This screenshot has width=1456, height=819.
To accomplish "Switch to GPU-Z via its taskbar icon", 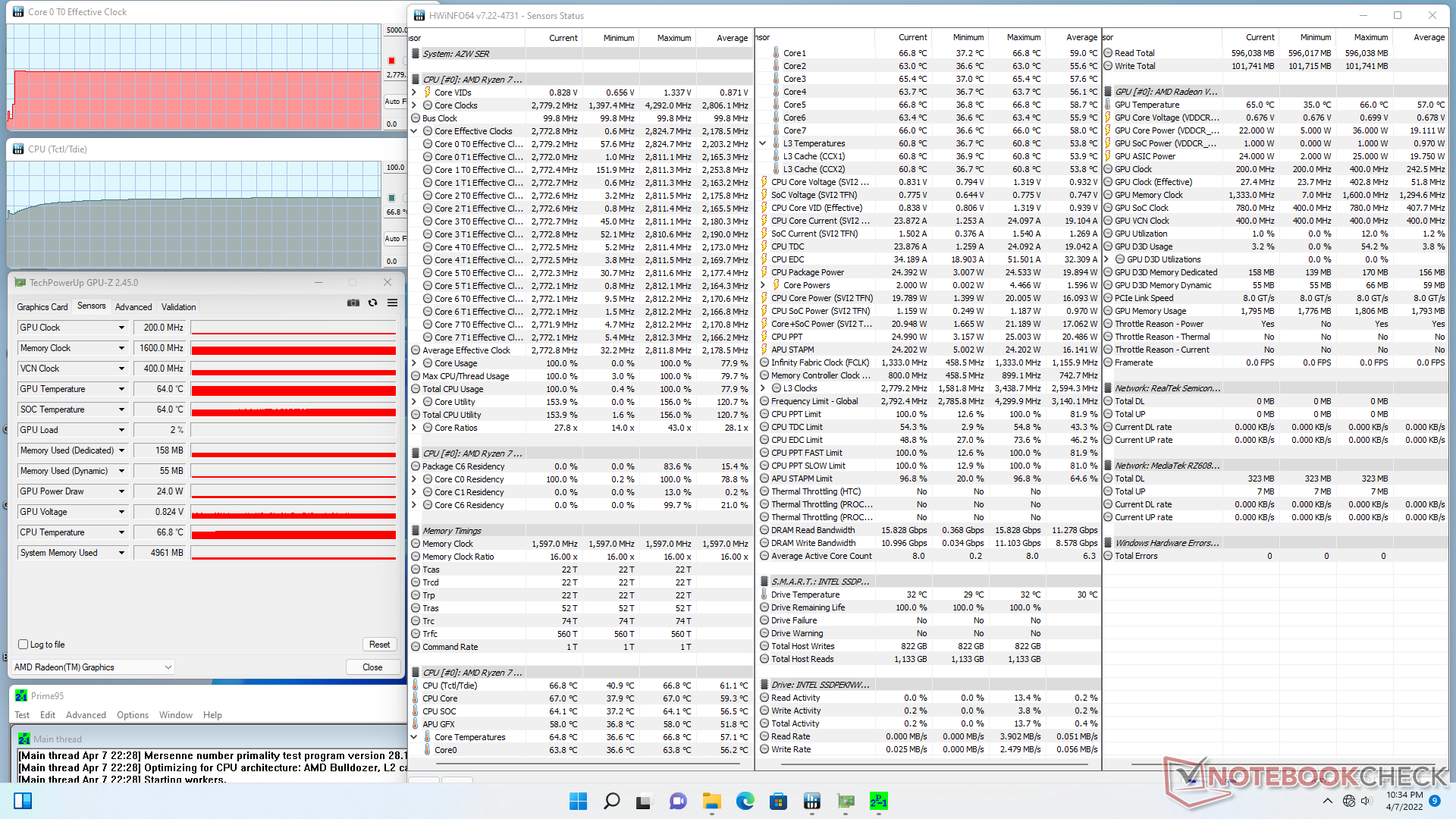I will pyautogui.click(x=845, y=801).
